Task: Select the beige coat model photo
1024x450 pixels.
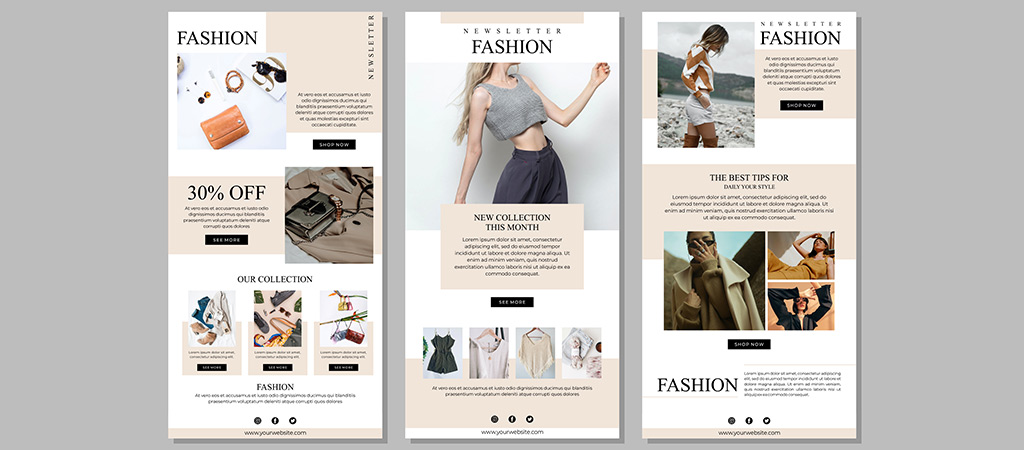Action: pos(714,281)
